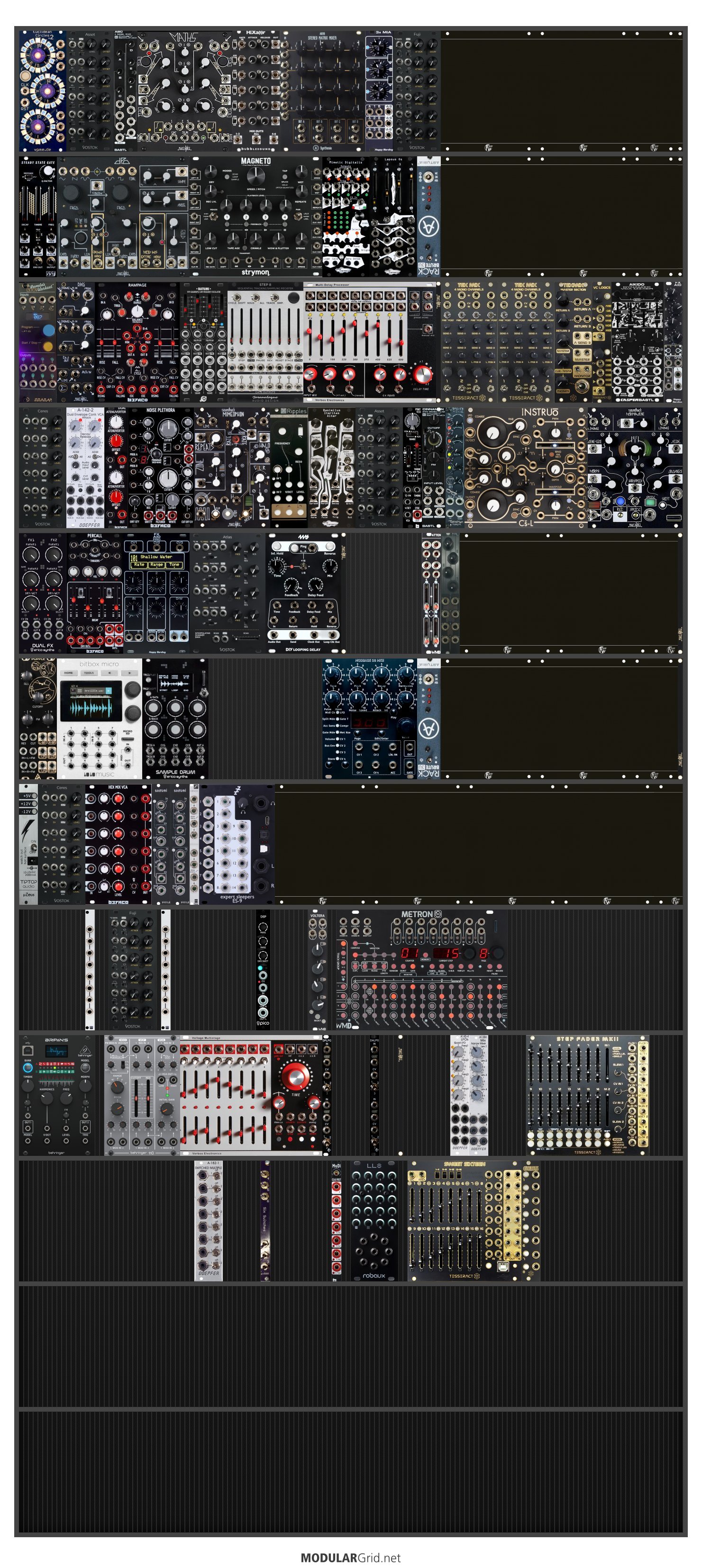The width and height of the screenshot is (702, 1568).
Task: Click the Instruo Cs-L oscillator module
Action: 526,468
